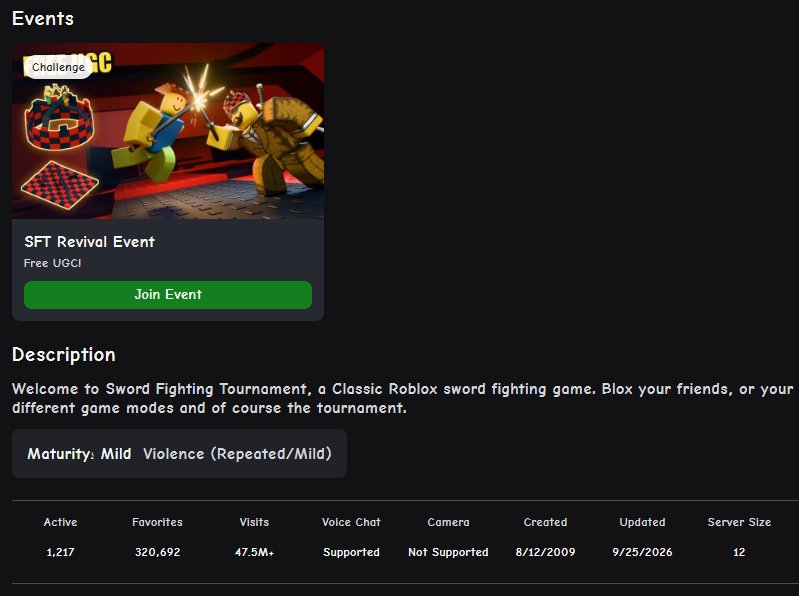Click the Active column label
Viewport: 799px width, 596px height.
click(x=60, y=522)
